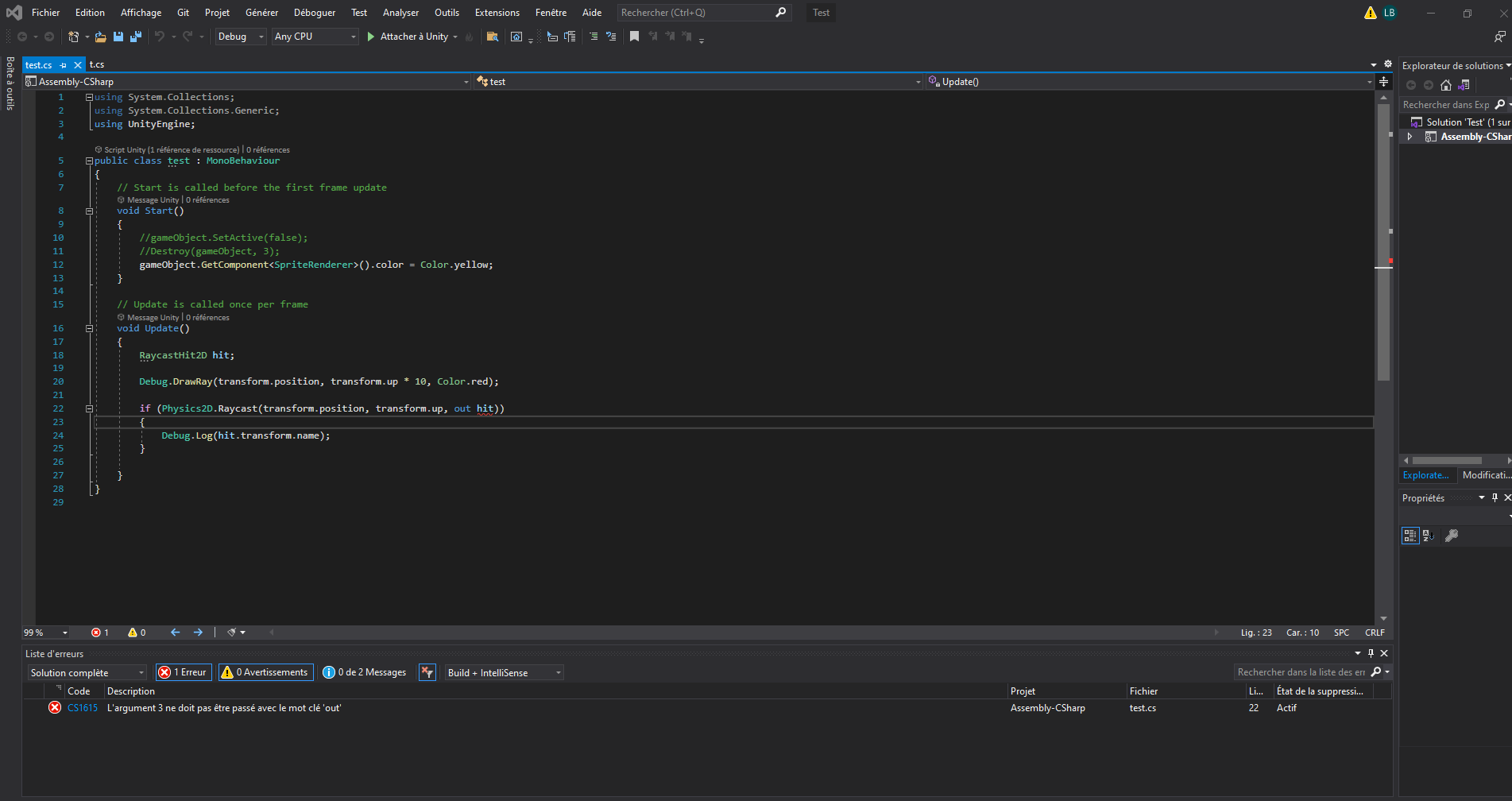Open the Déboguer menu

point(314,13)
